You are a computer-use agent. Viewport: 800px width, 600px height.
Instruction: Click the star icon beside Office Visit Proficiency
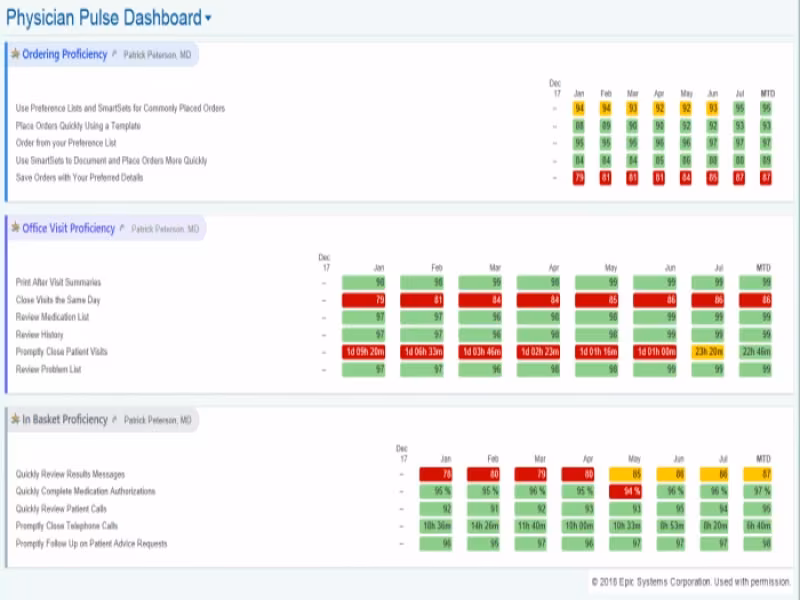click(x=15, y=228)
